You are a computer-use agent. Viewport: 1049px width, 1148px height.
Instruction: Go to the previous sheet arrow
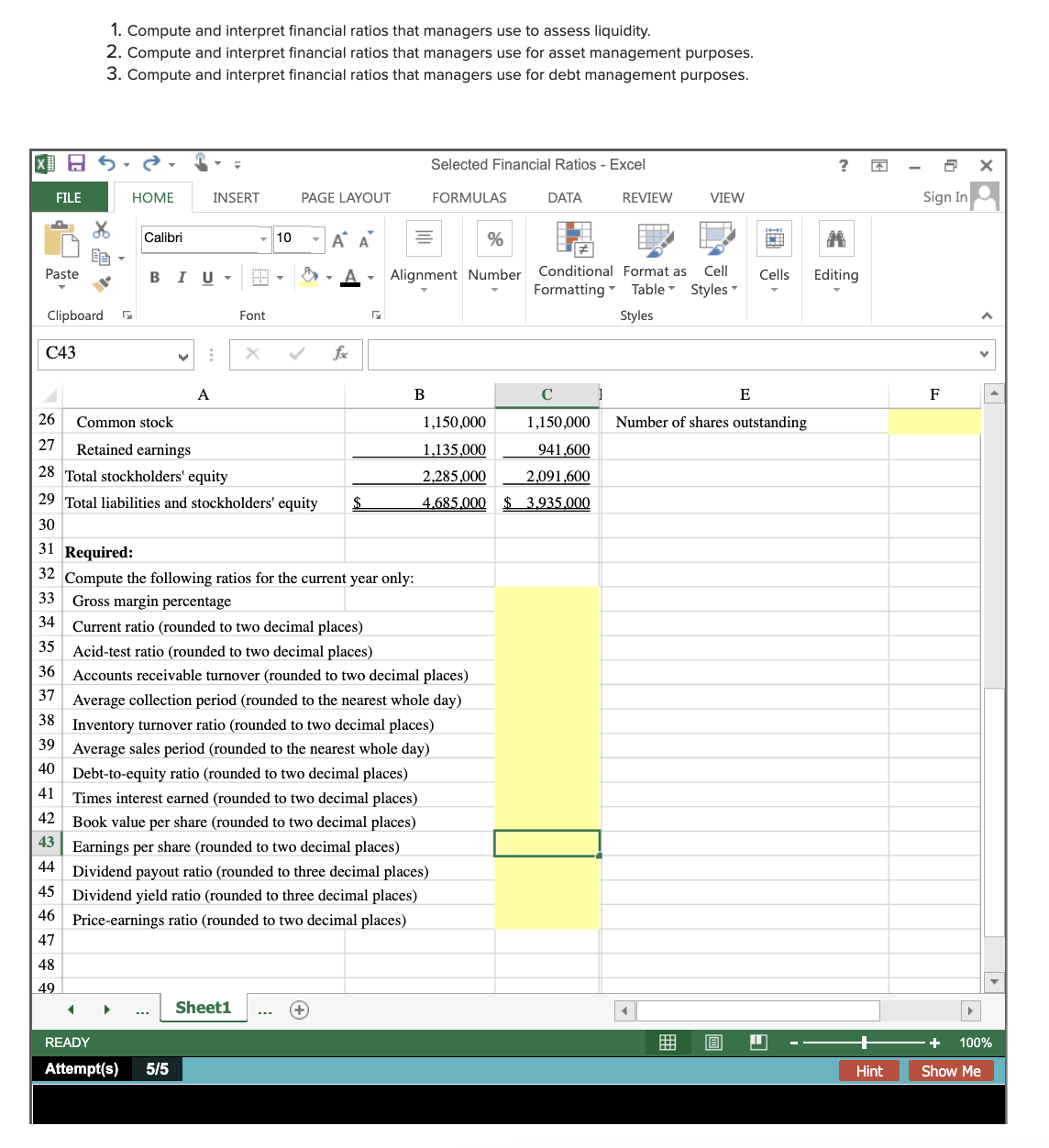pyautogui.click(x=71, y=1010)
